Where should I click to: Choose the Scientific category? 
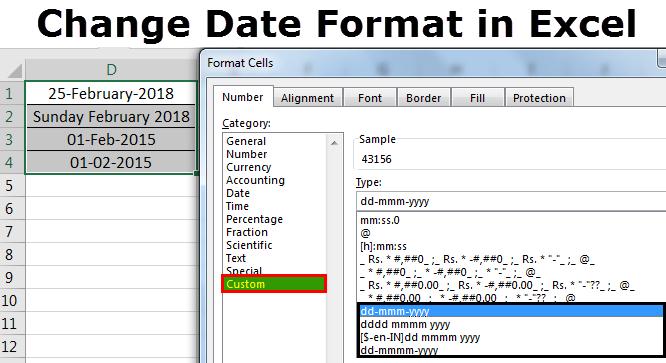[249, 245]
